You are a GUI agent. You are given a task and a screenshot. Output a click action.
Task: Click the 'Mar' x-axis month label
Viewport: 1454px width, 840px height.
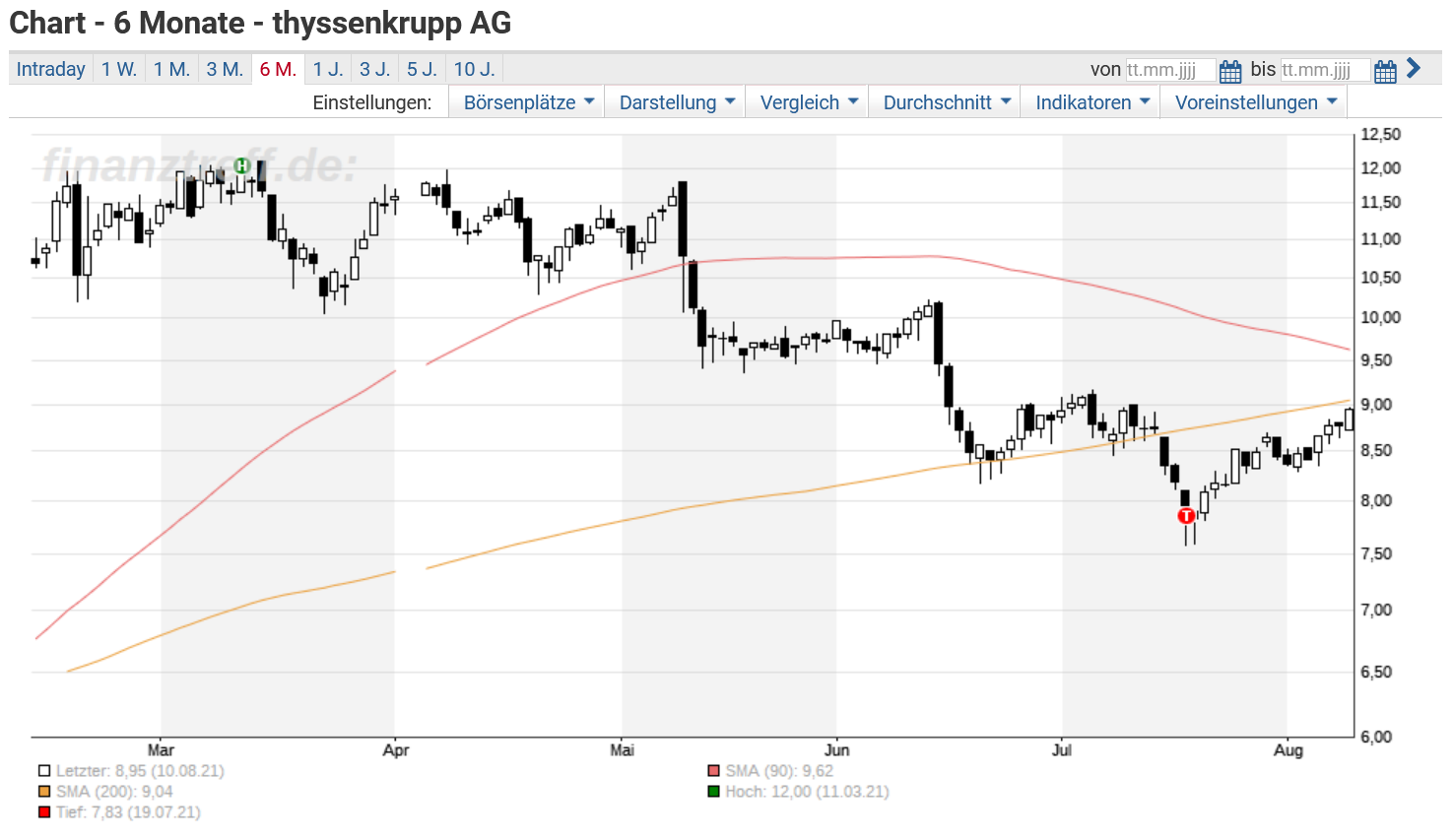tap(161, 750)
